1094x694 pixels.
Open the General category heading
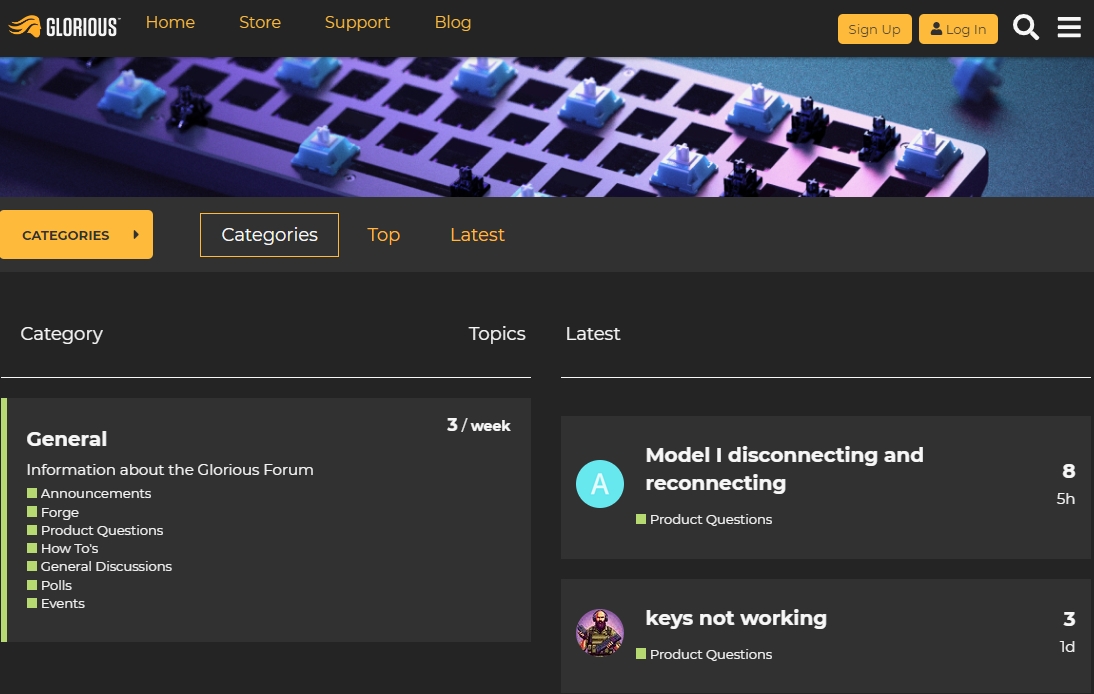coord(67,439)
